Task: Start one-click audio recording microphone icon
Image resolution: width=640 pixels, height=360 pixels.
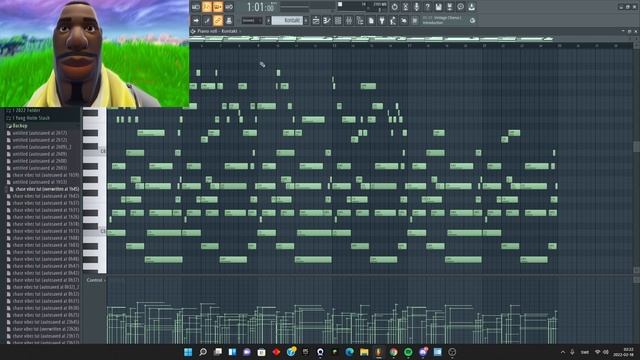Action: 416,7
